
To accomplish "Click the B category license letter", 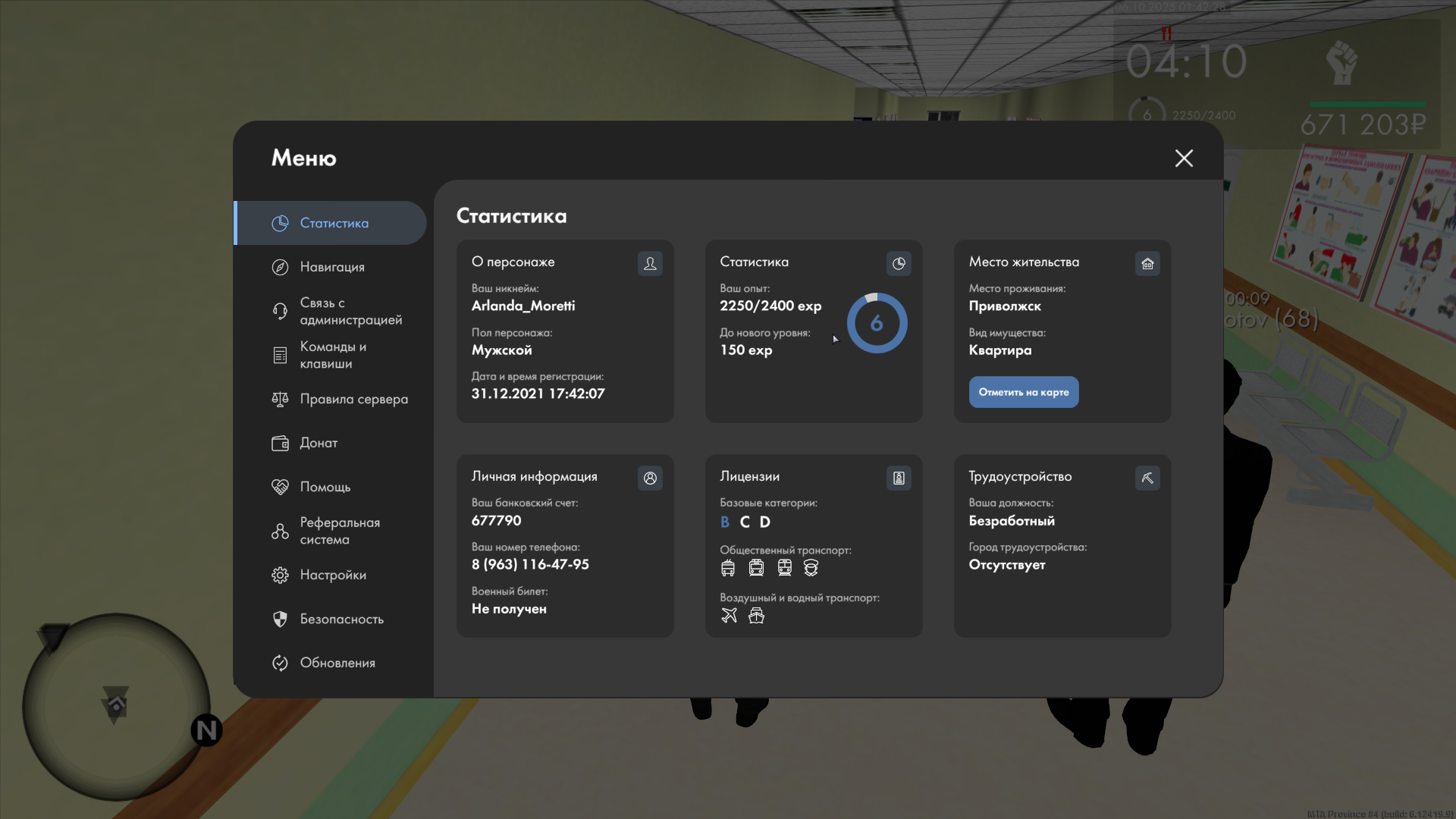I will pyautogui.click(x=725, y=522).
